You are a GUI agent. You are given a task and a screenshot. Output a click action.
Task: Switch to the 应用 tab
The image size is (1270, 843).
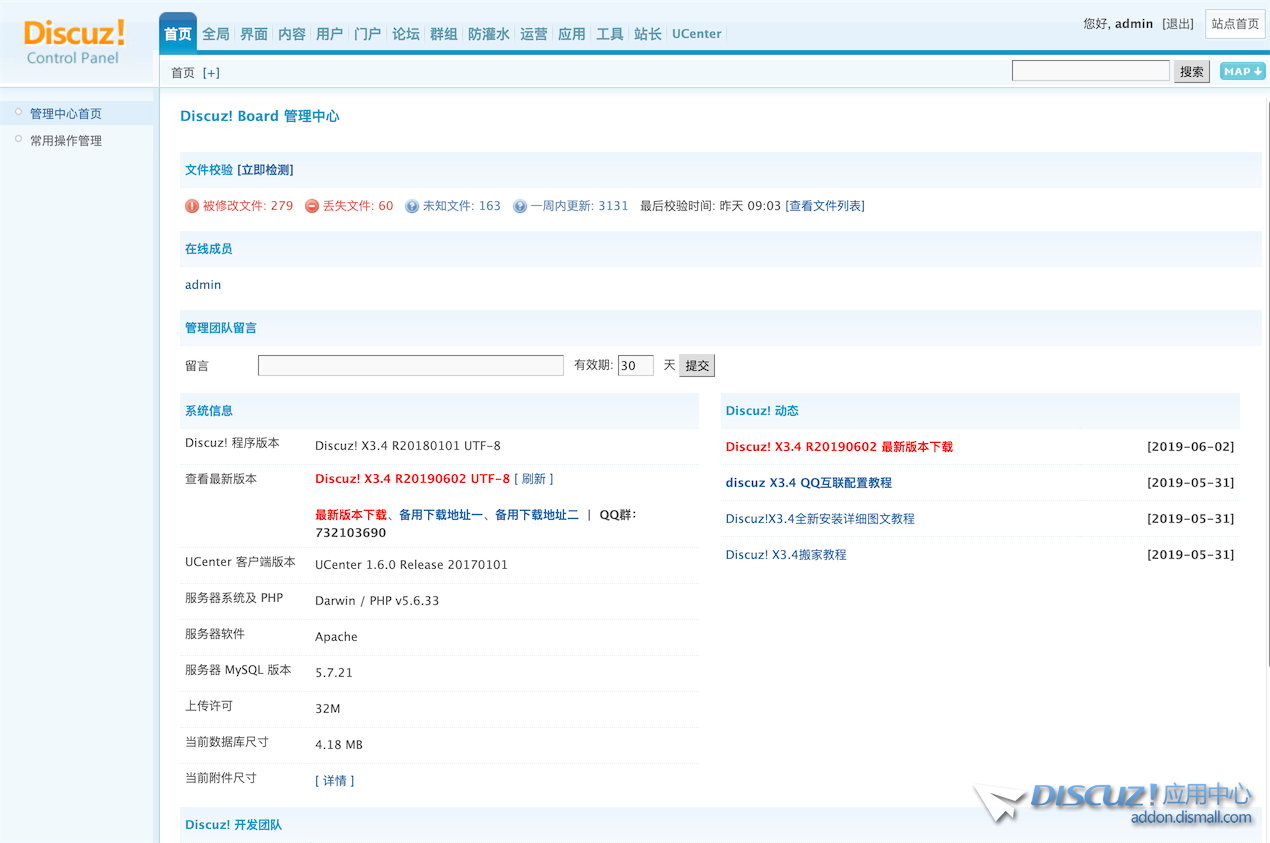click(x=572, y=34)
